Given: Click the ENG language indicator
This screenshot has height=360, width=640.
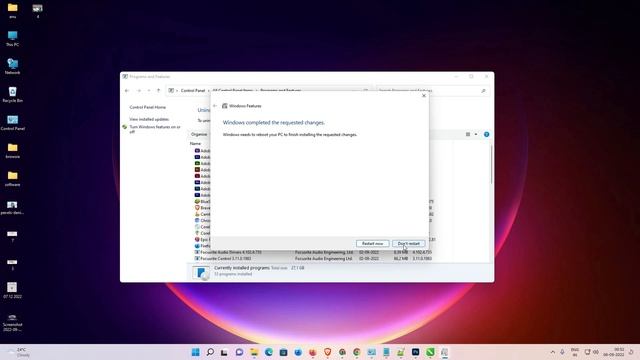Looking at the screenshot, I should point(575,352).
